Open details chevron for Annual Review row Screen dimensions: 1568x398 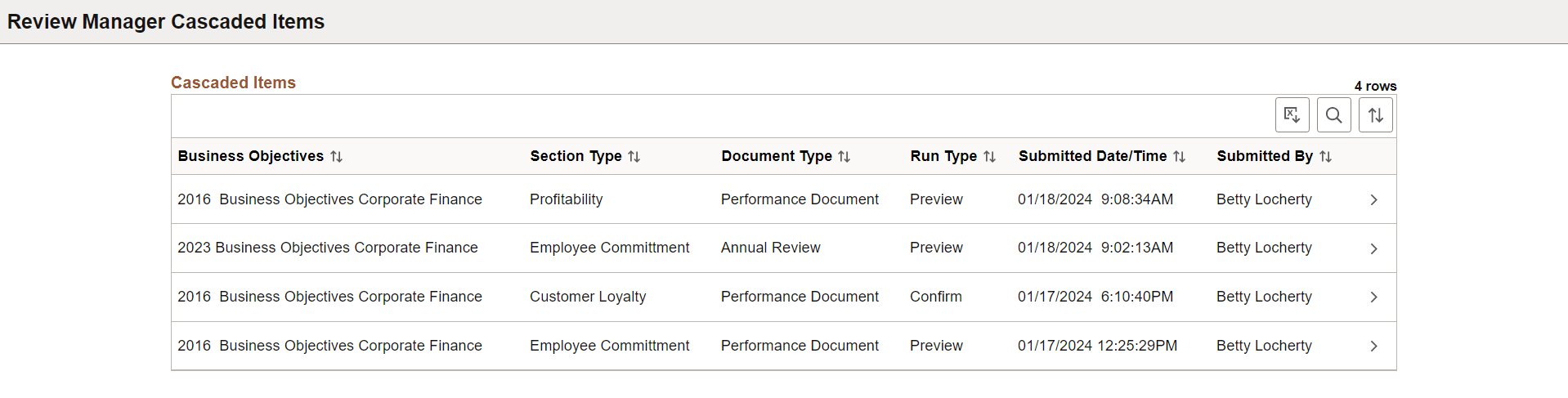pos(1373,248)
